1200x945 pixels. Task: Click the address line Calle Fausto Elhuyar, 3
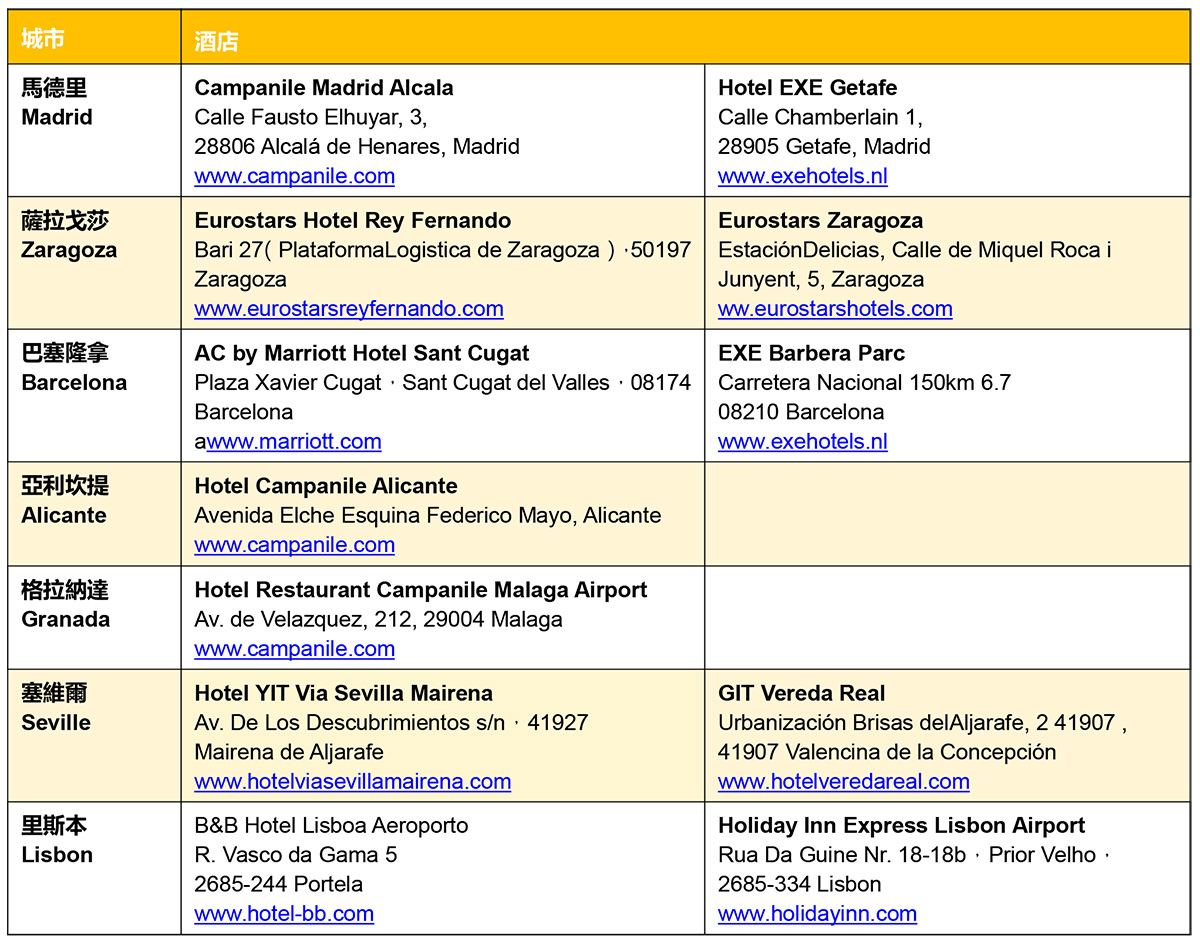click(311, 118)
